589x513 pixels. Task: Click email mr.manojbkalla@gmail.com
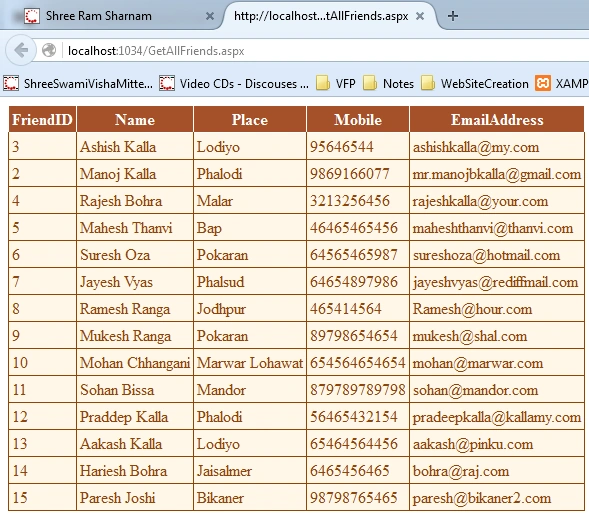[497, 174]
